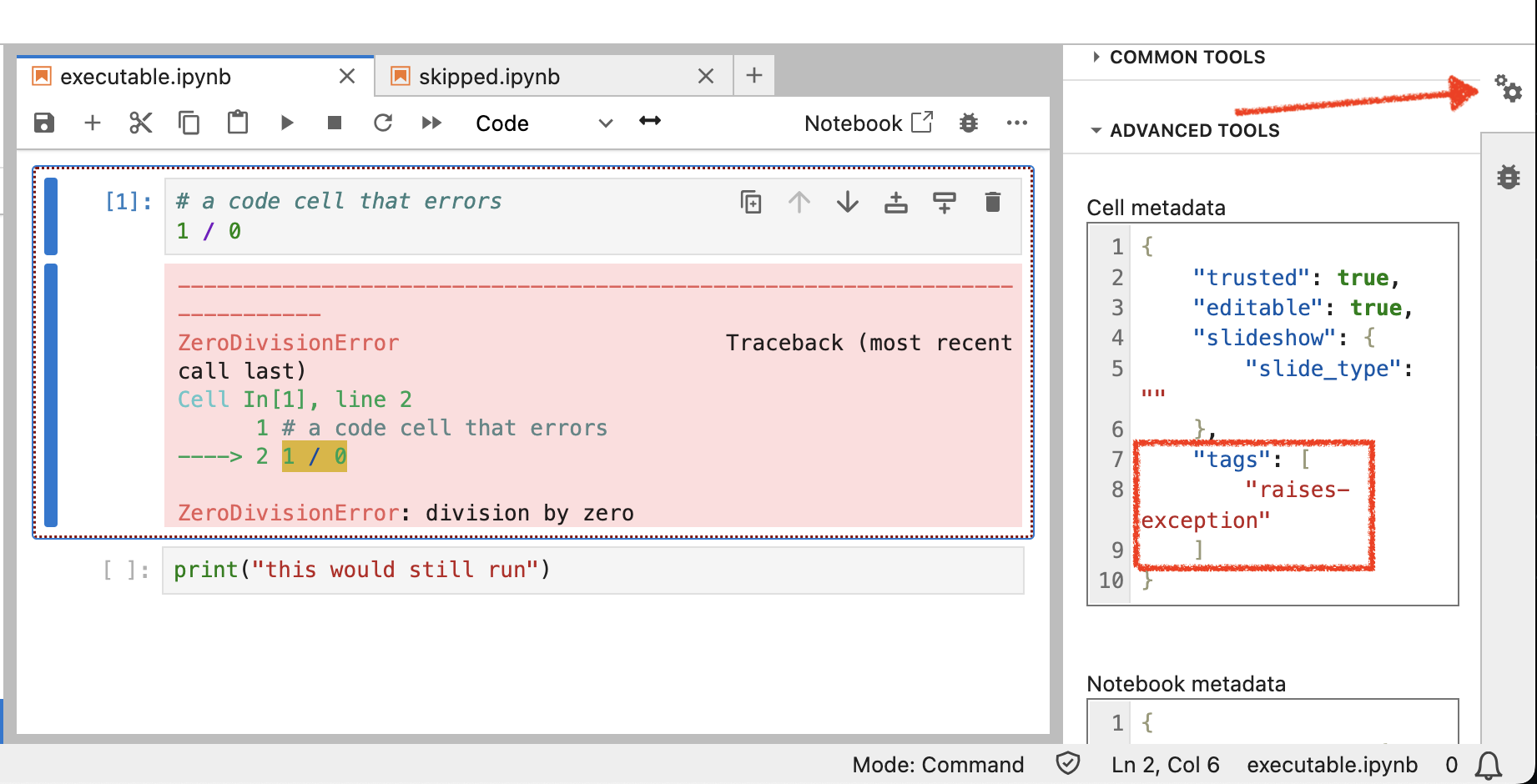Delete the cell using the trash icon
This screenshot has width=1537, height=784.
click(992, 202)
